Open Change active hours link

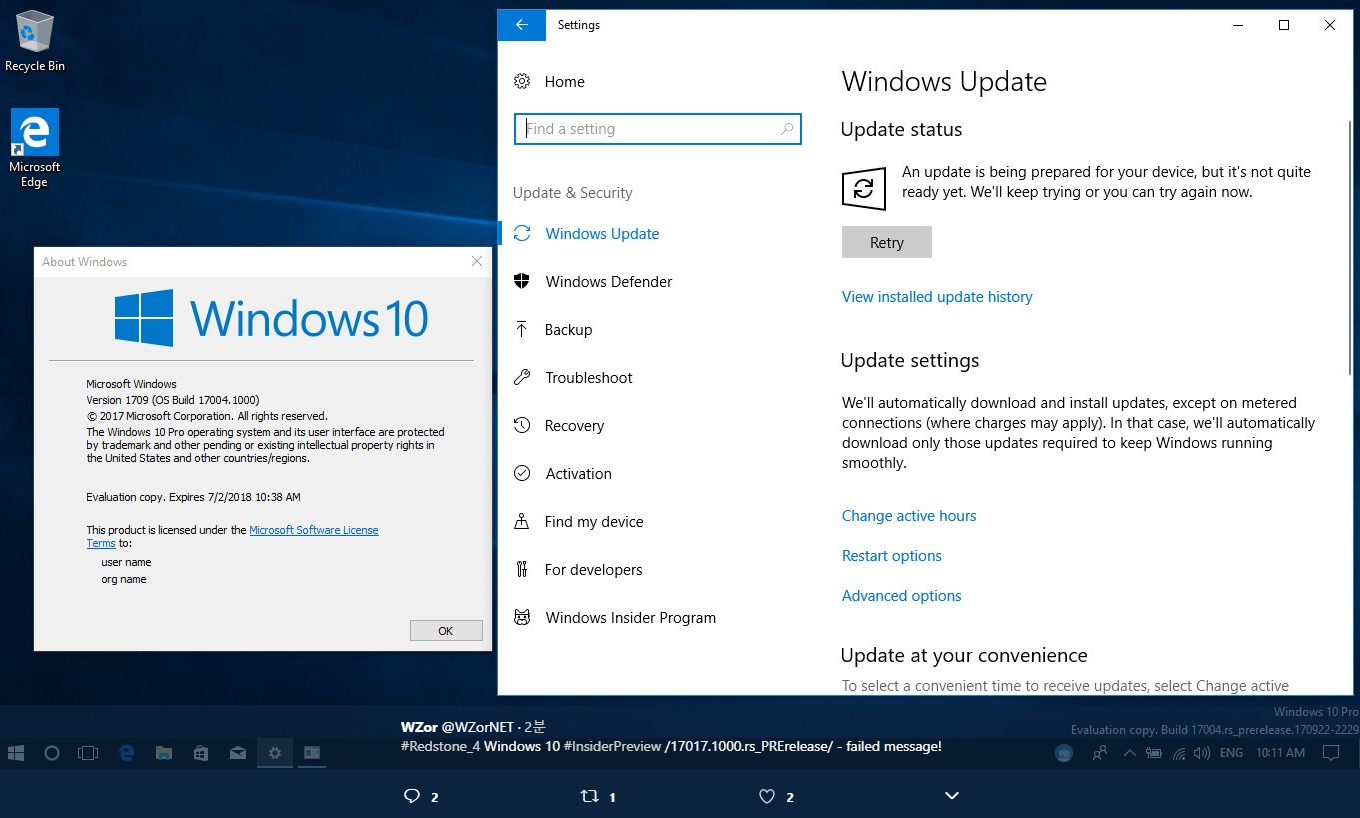tap(909, 516)
